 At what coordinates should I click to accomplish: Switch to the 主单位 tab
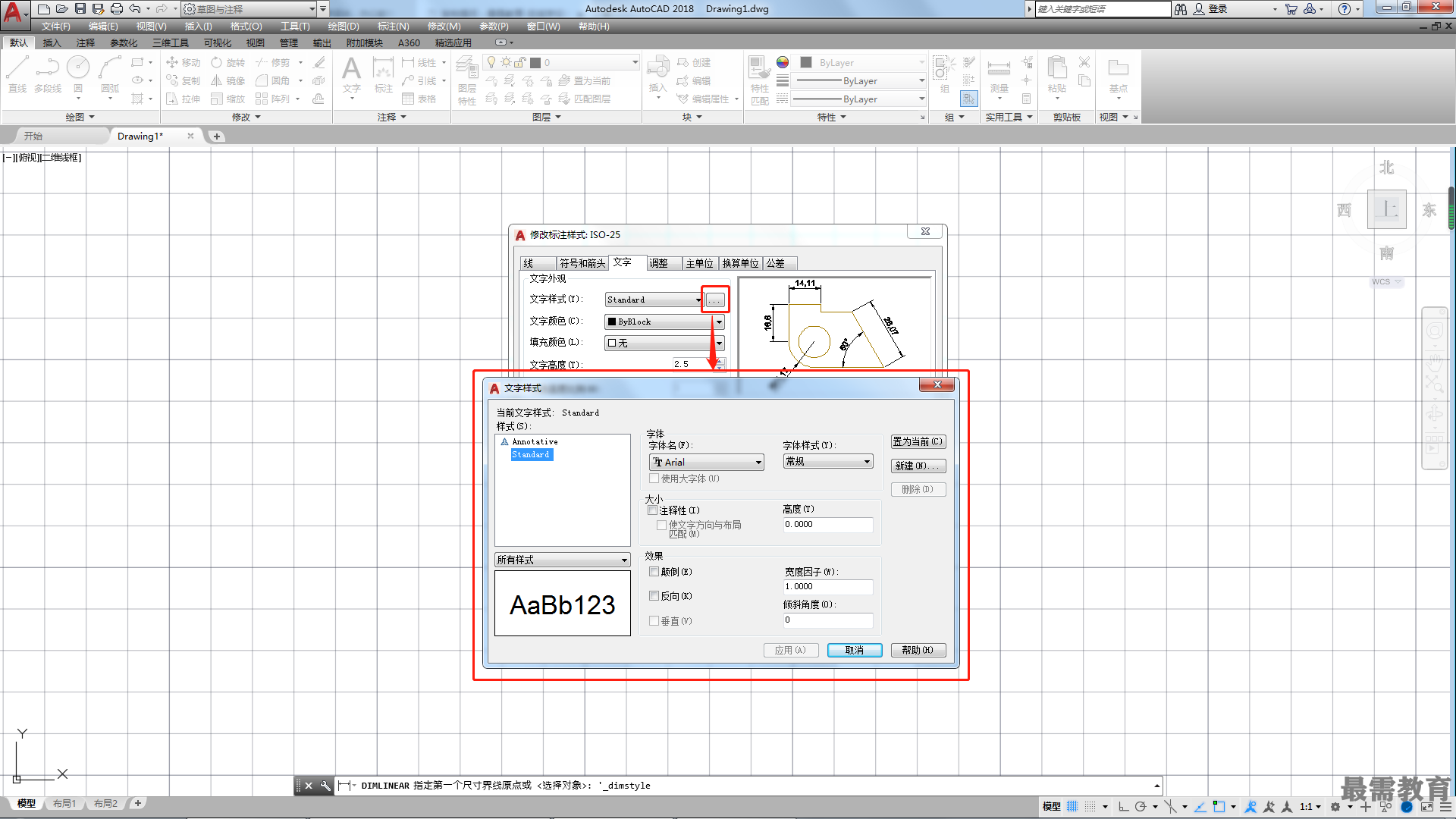699,263
